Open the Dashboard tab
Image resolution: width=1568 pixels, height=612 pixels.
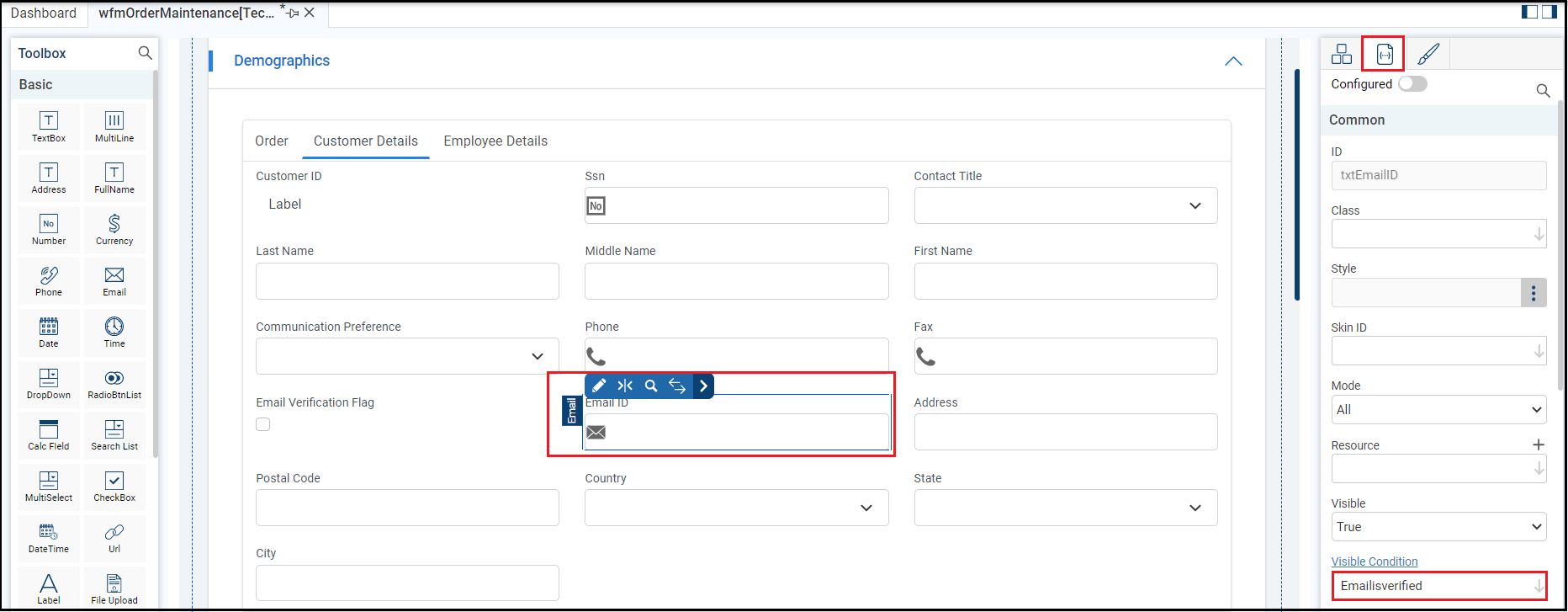pos(44,13)
